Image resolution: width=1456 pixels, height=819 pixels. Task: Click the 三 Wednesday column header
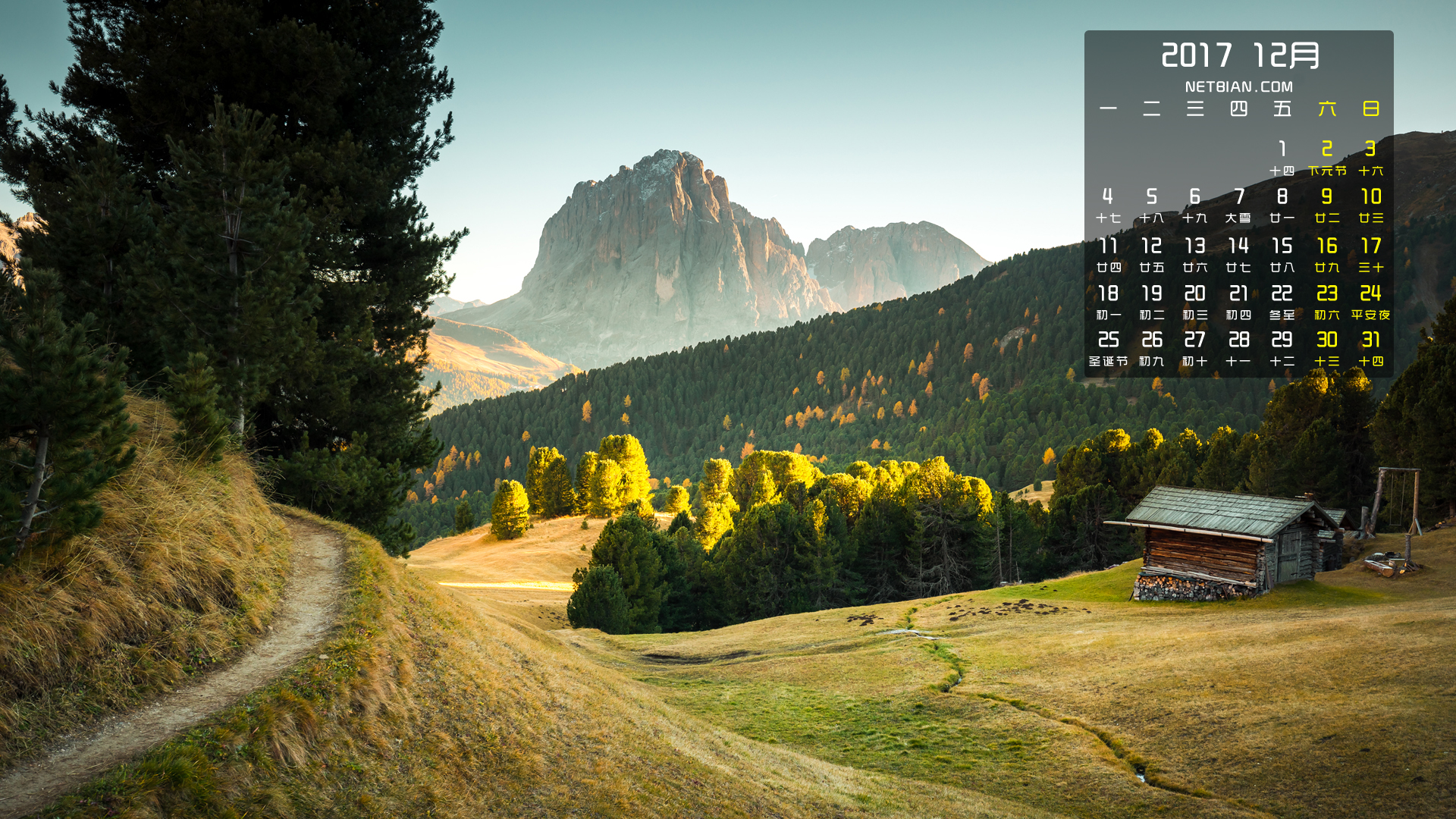tap(1195, 109)
